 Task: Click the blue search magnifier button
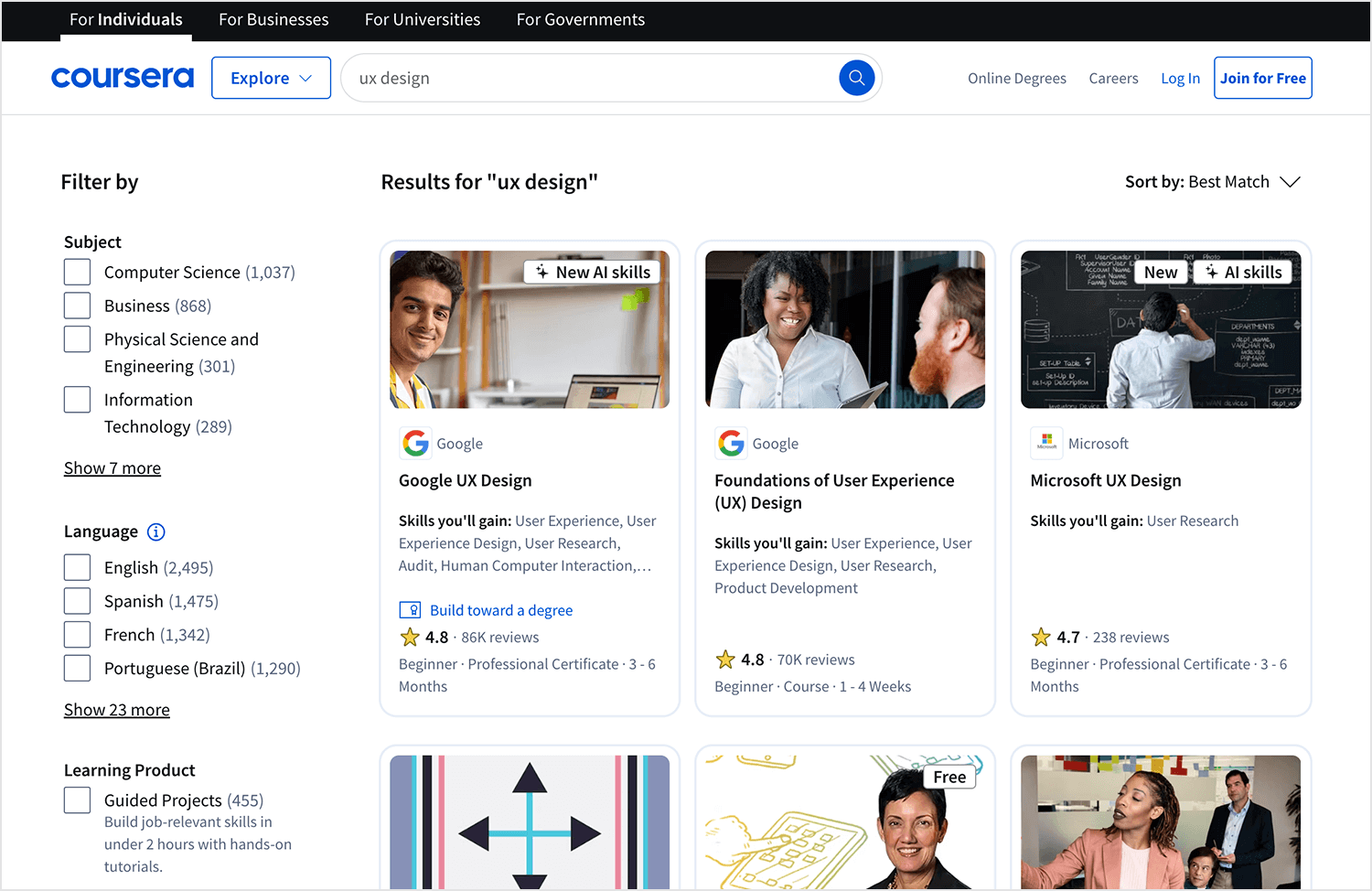(x=857, y=78)
